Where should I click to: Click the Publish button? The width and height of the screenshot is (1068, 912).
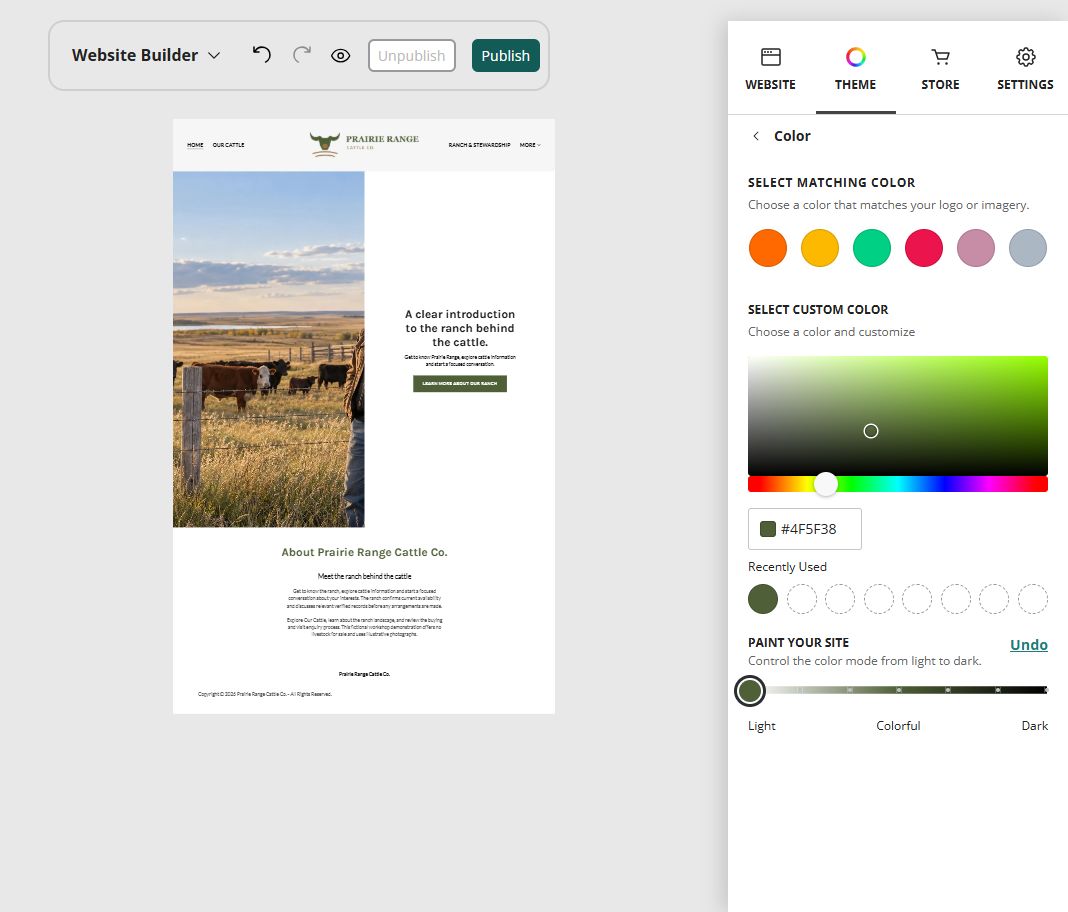tap(505, 56)
